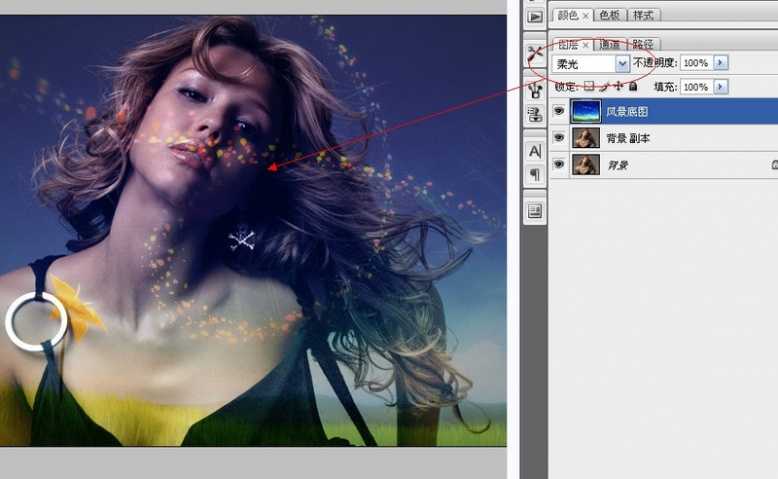The width and height of the screenshot is (778, 479).
Task: Toggle lock position move icon
Action: 618,86
